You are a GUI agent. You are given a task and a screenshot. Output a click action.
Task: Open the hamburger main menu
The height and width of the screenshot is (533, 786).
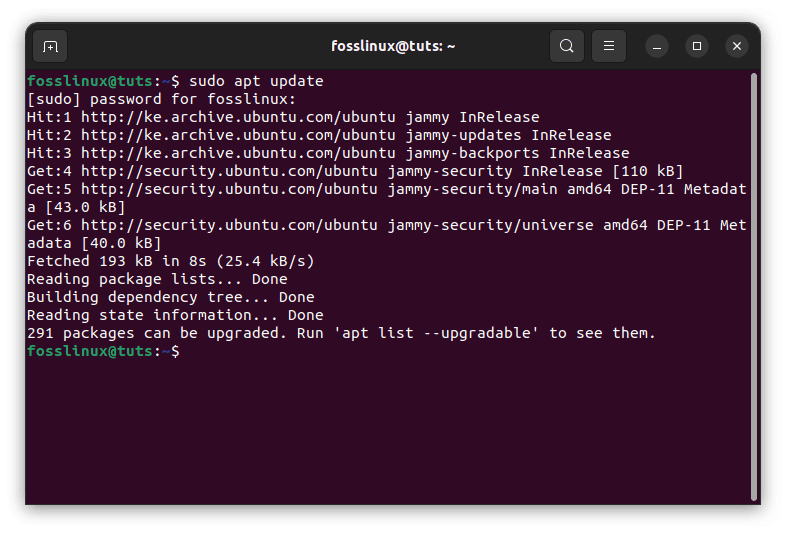point(609,46)
